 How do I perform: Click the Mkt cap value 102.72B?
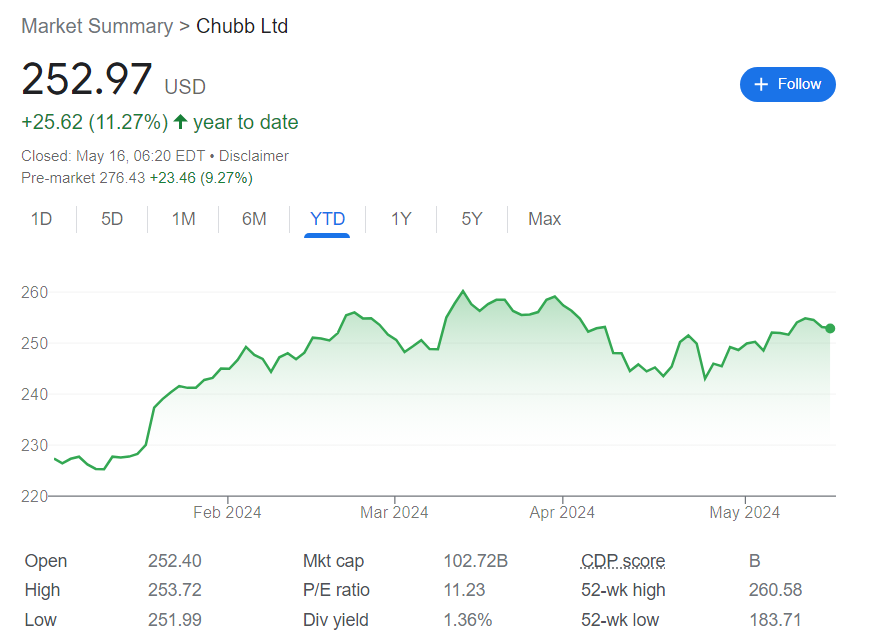click(x=475, y=561)
